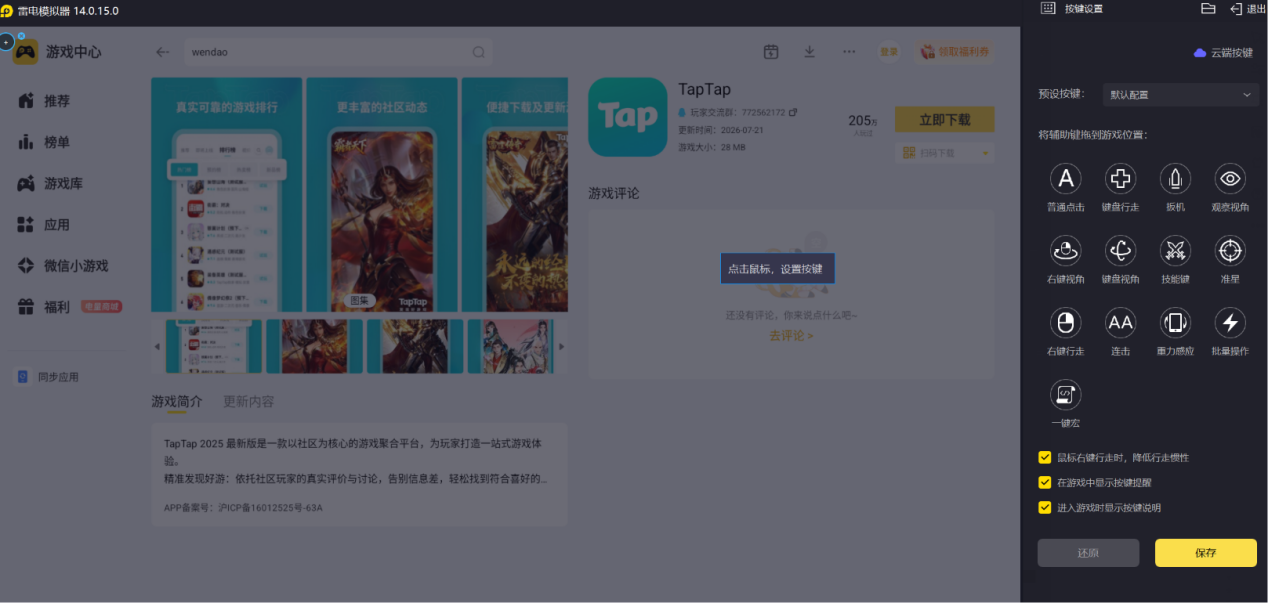This screenshot has width=1268, height=603.
Task: Click the 登录 login button
Action: (x=889, y=52)
